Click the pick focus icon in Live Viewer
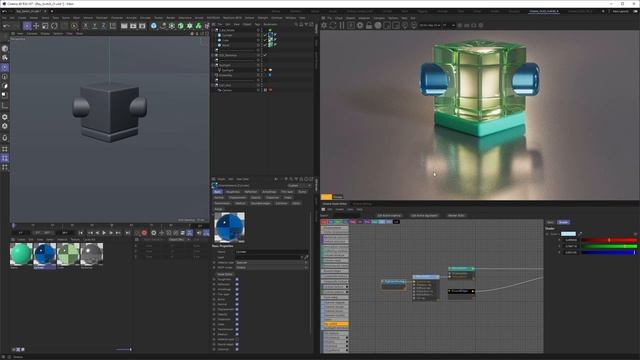The image size is (640, 360). [405, 25]
